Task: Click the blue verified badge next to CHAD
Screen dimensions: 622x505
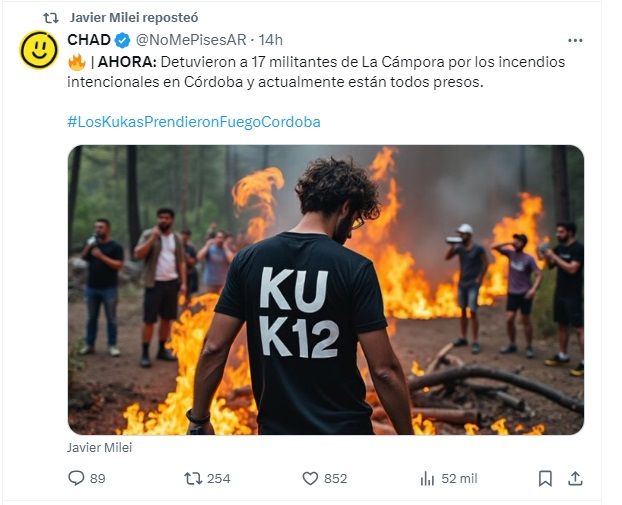Action: (x=123, y=40)
